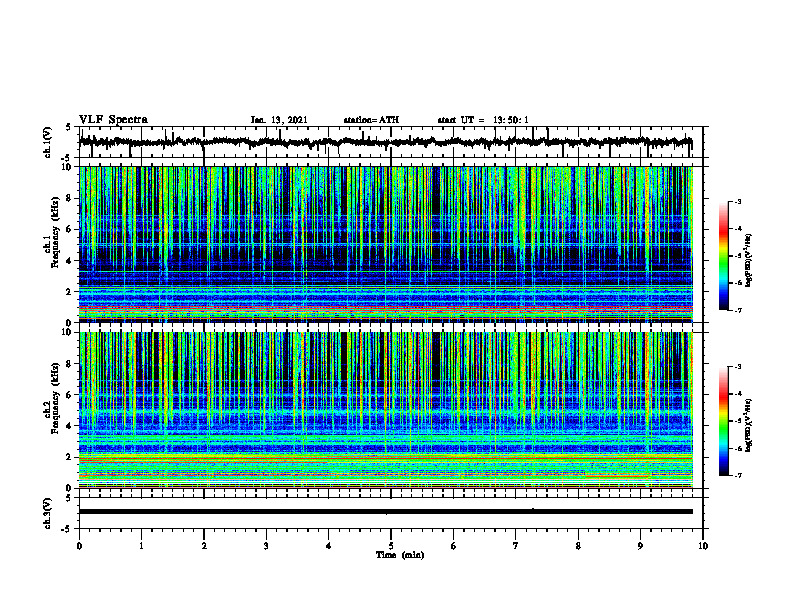Click the time axis tick label "7"
Viewport: 792px width, 612px height.
pos(516,546)
